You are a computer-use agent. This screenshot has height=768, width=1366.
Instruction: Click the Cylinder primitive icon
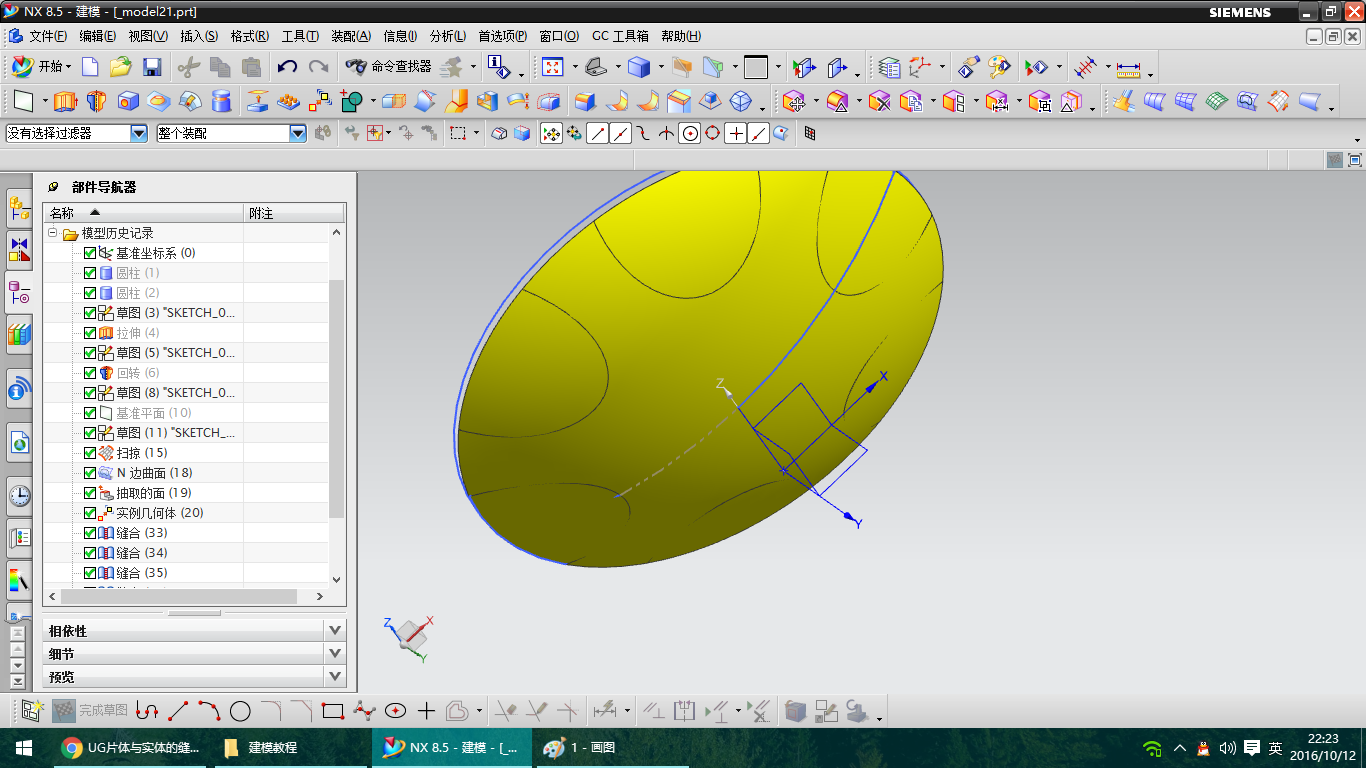(x=222, y=101)
